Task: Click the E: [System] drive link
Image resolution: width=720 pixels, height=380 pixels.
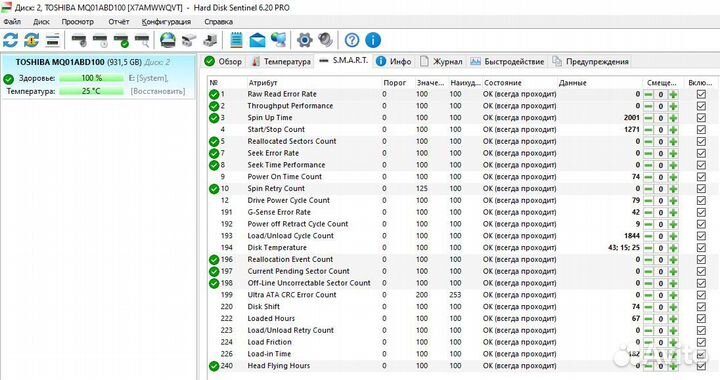Action: point(148,78)
